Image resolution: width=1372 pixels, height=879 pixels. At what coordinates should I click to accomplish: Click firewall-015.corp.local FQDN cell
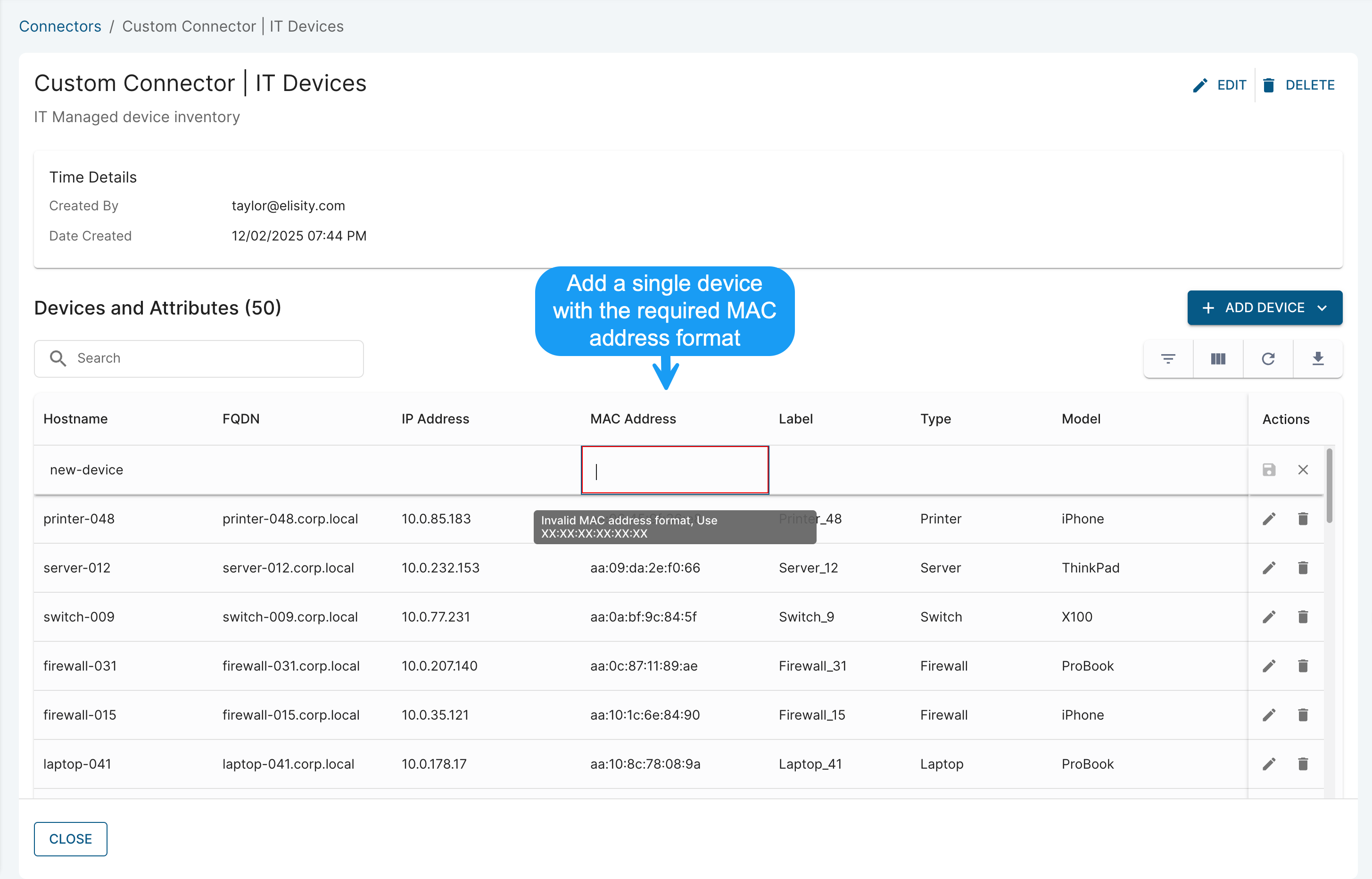(290, 715)
